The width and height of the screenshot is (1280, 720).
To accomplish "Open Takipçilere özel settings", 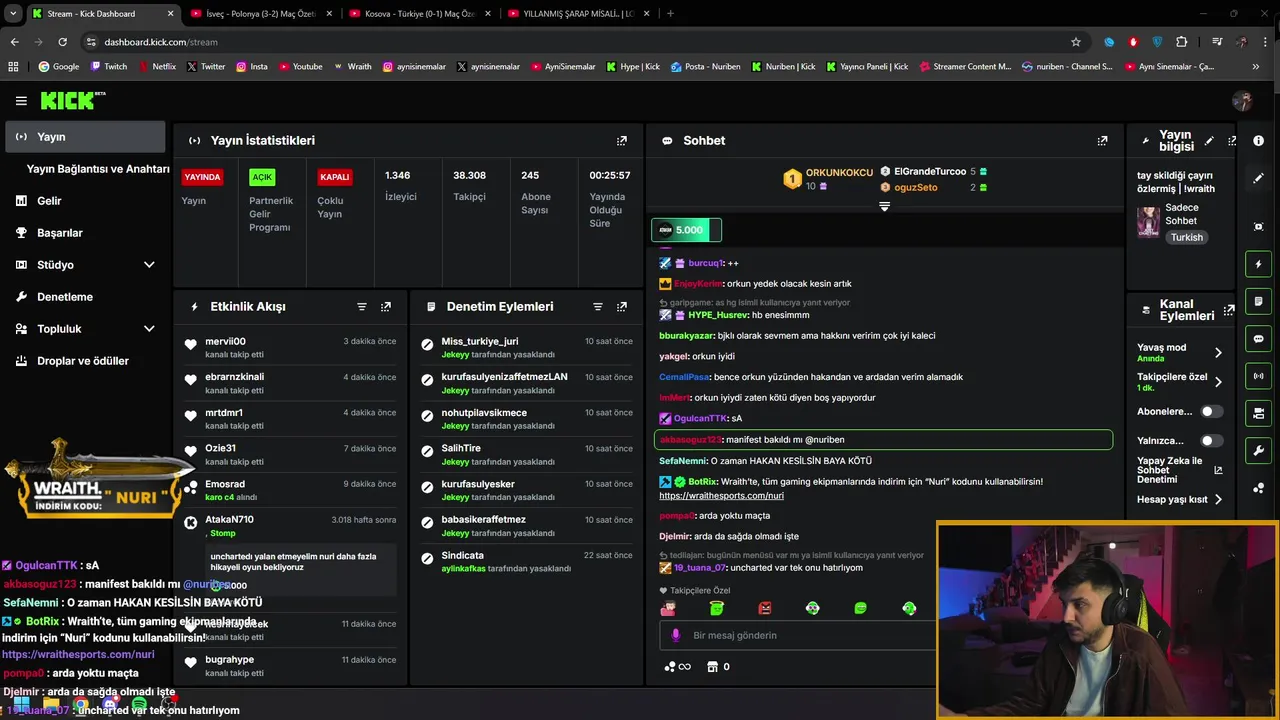I will (x=1180, y=382).
